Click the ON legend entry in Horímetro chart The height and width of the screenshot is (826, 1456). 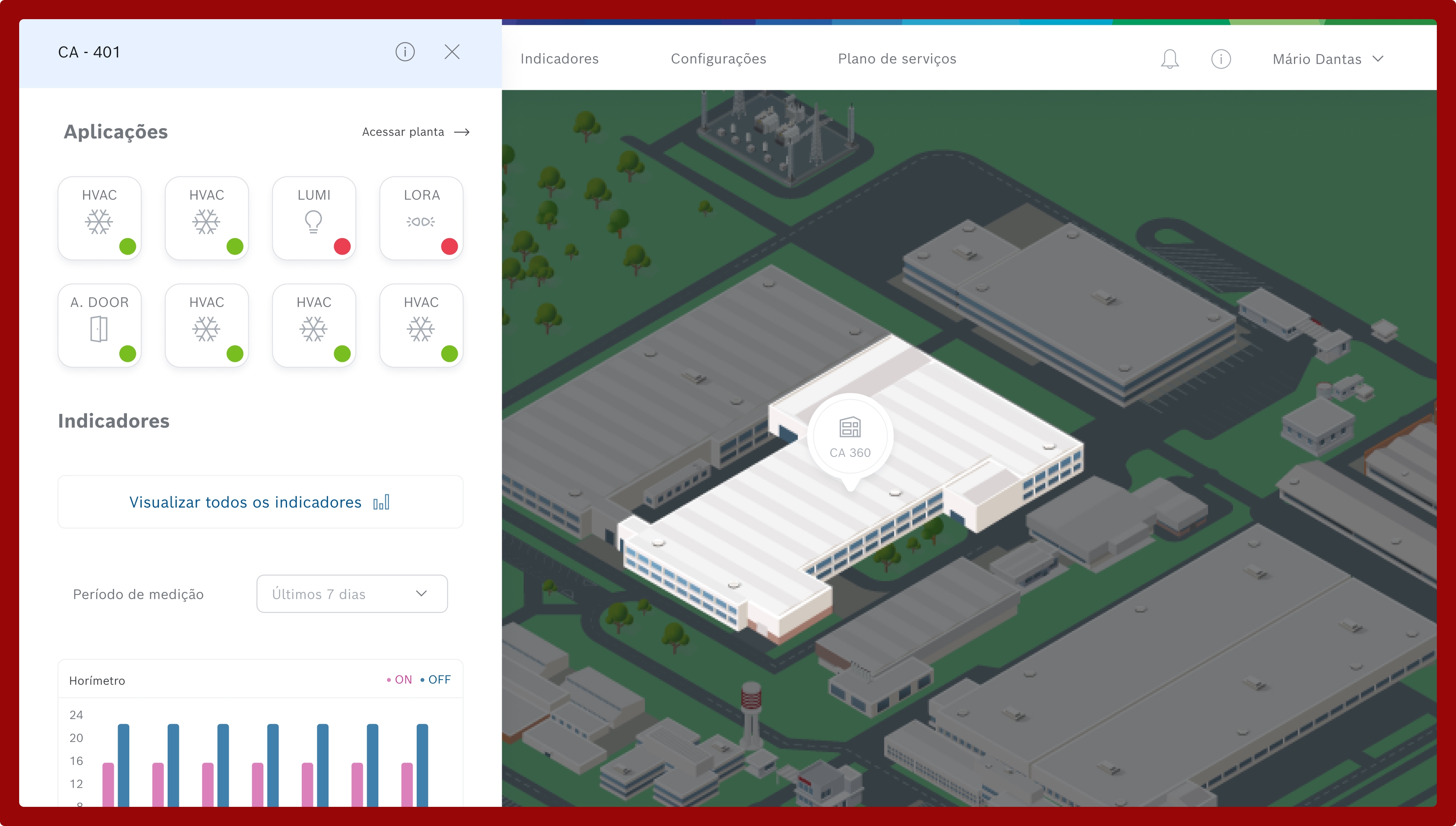point(400,680)
